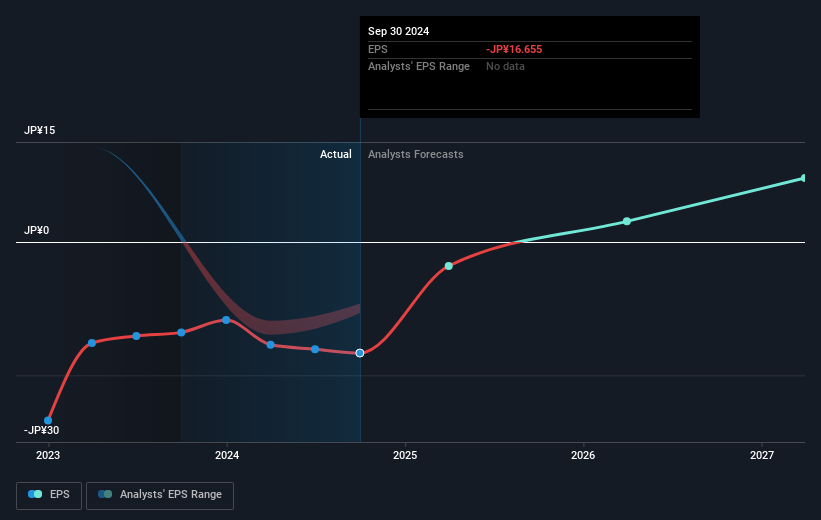The width and height of the screenshot is (821, 520).
Task: Click the 2027 forecast data point at right edge
Action: tap(804, 178)
